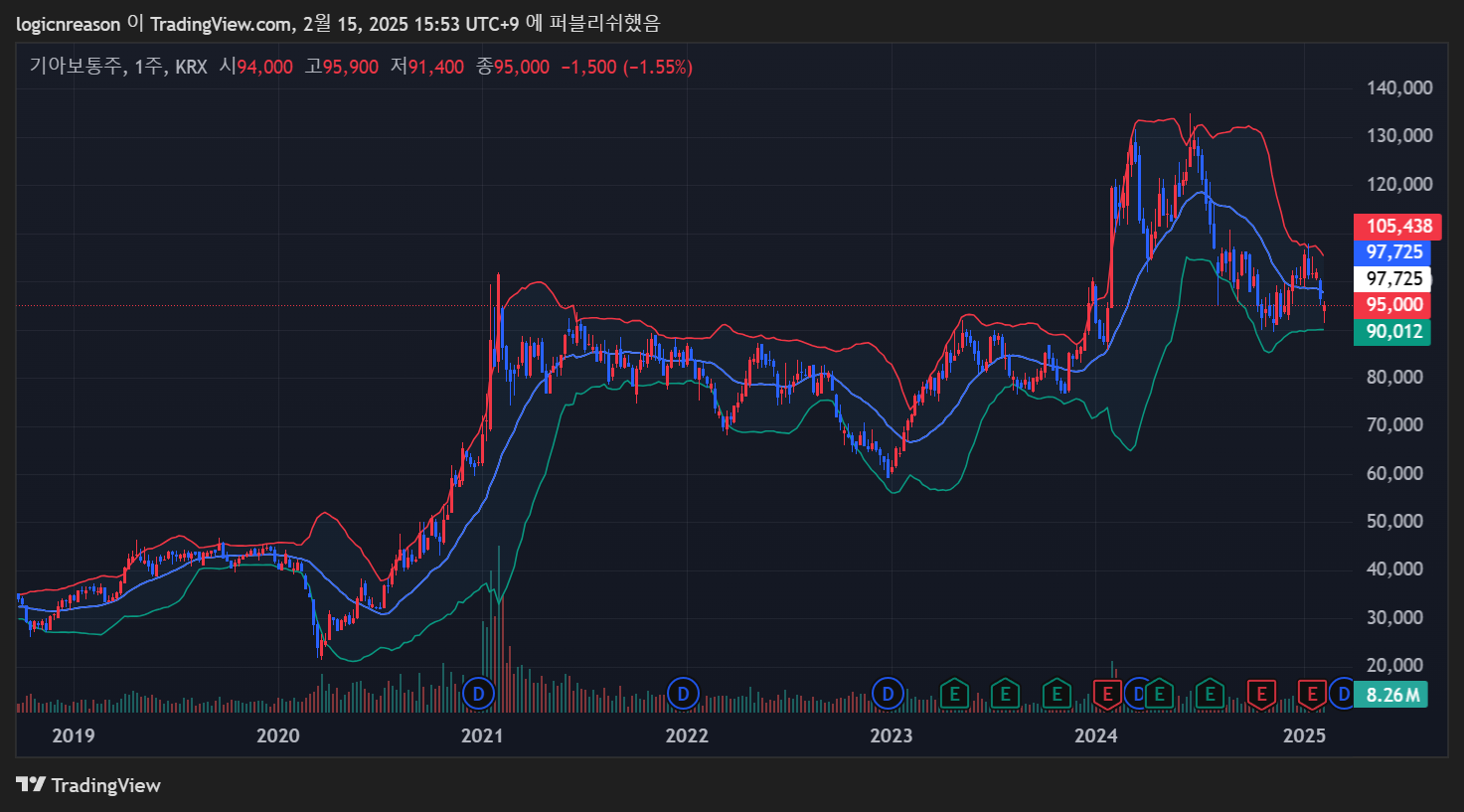Click the 70,000 price axis label
Viewport: 1464px width, 812px height.
pyautogui.click(x=1394, y=425)
